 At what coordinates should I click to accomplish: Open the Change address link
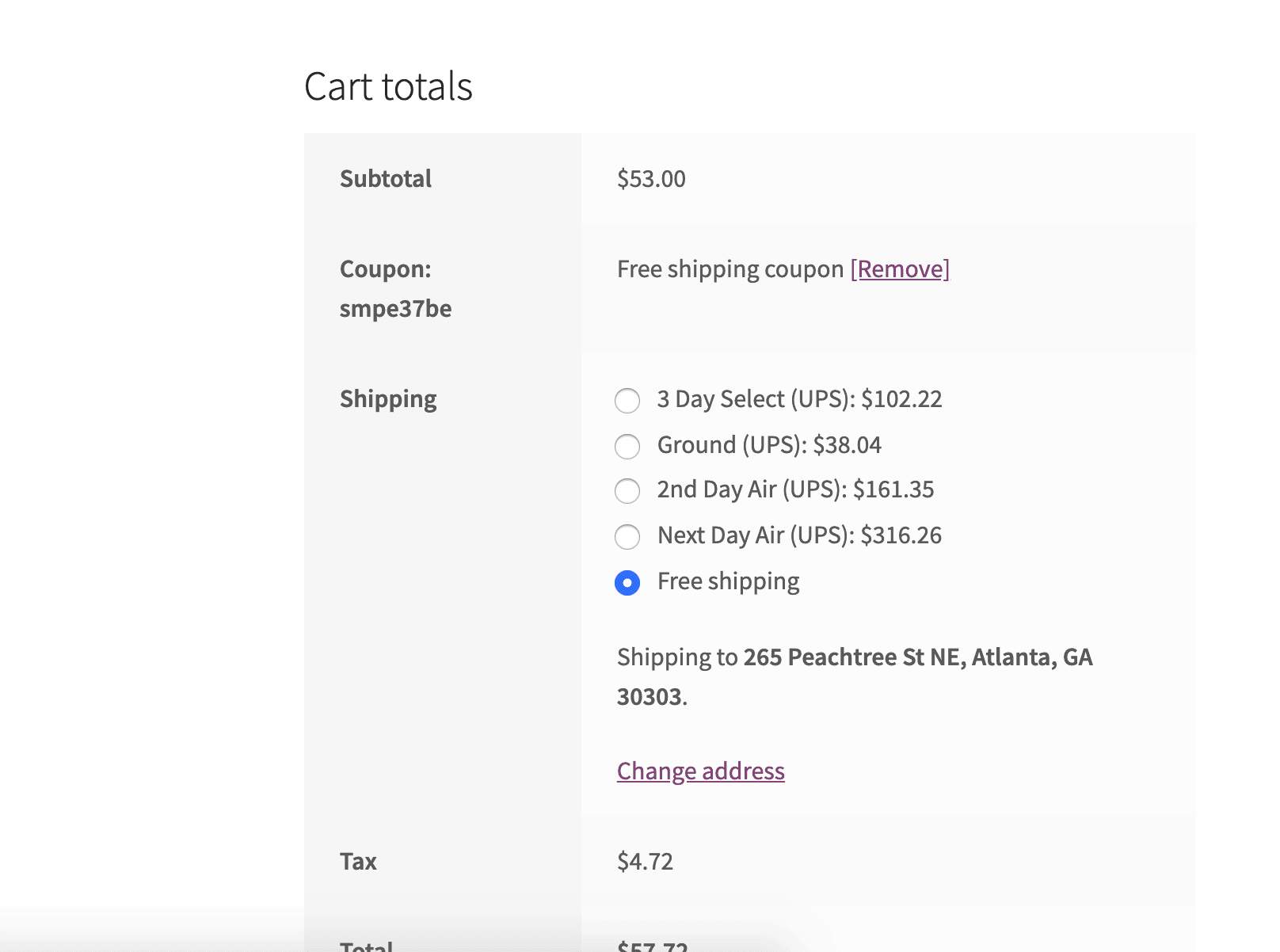(x=700, y=771)
